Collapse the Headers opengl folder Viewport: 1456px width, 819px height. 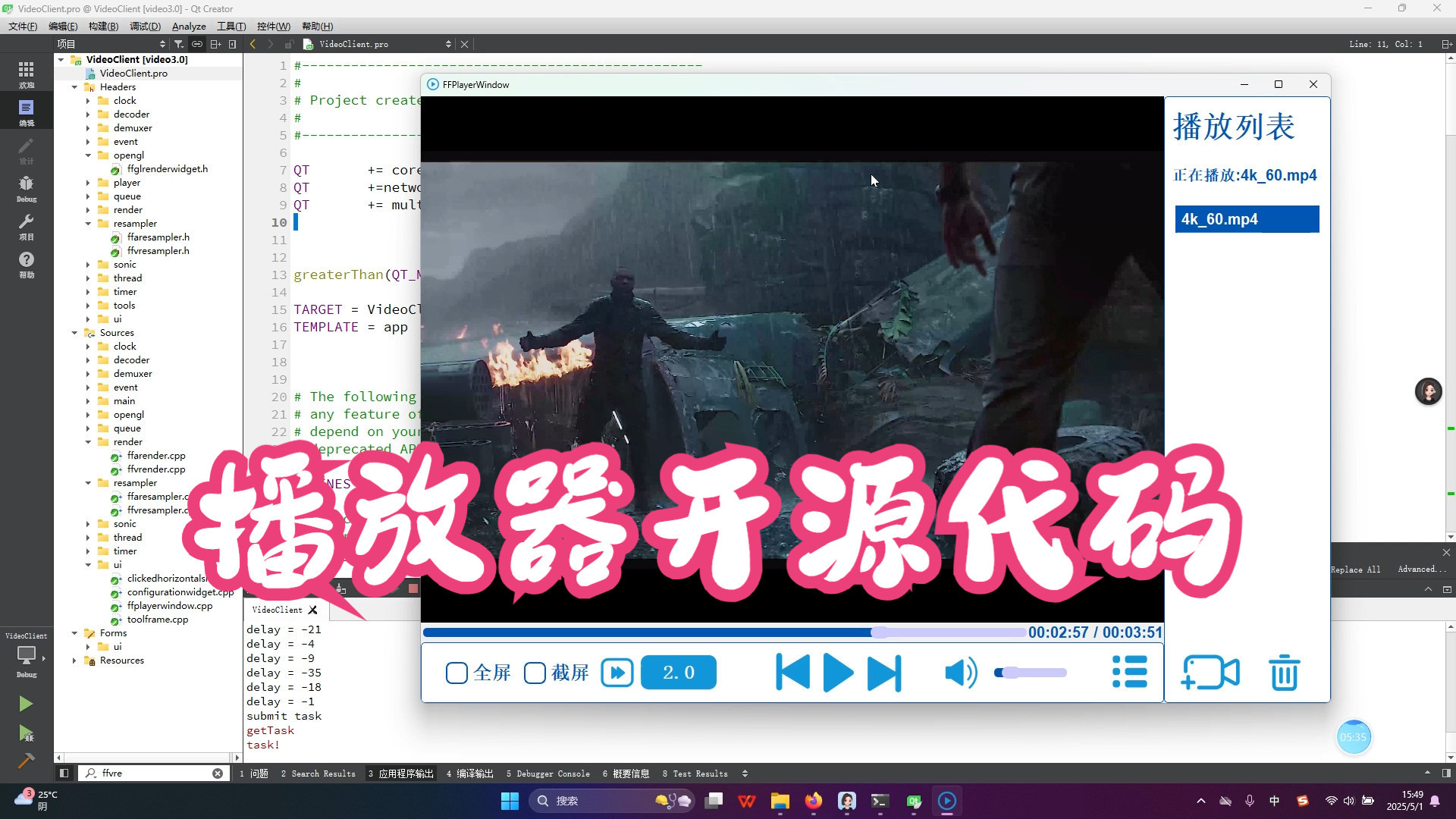[x=88, y=155]
